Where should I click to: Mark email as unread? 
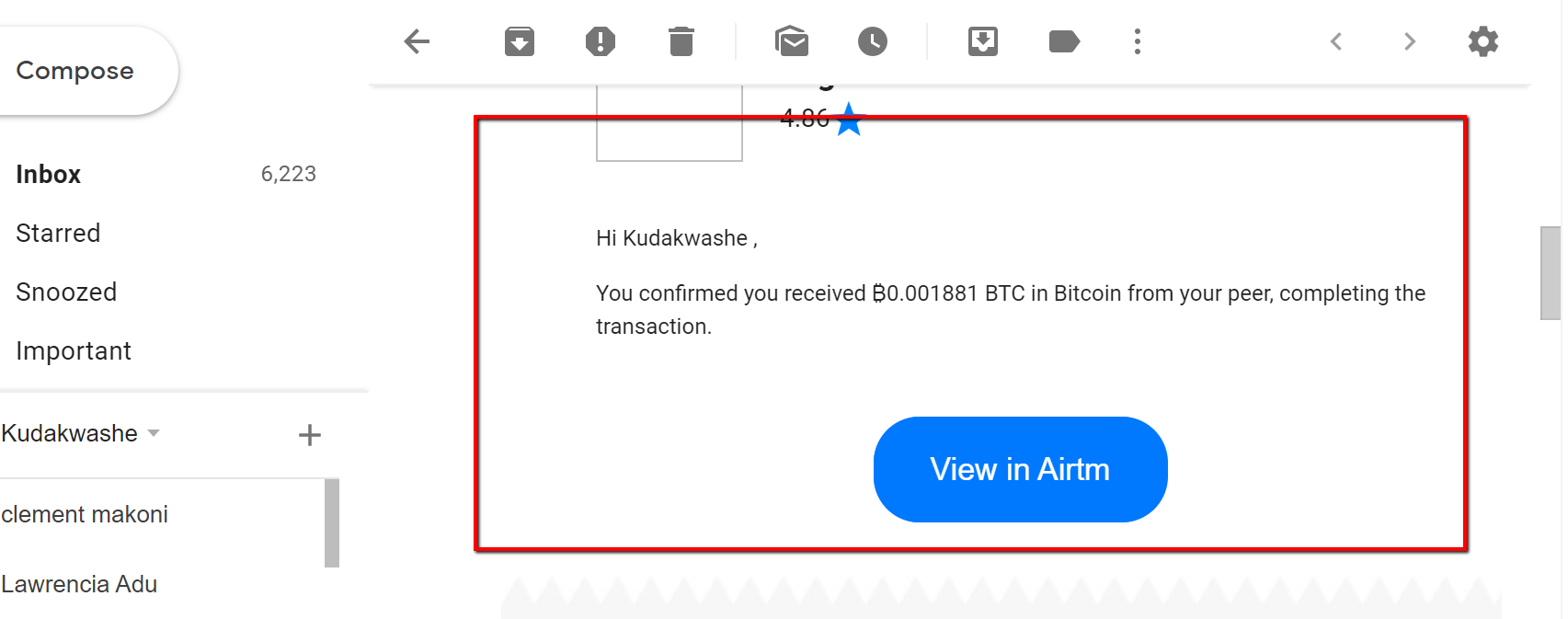pyautogui.click(x=792, y=41)
